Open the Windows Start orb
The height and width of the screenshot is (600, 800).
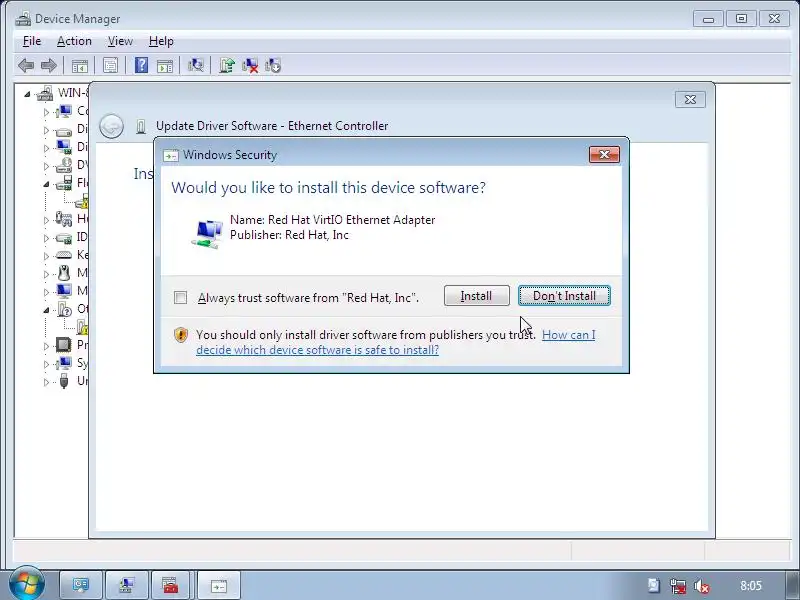(27, 584)
